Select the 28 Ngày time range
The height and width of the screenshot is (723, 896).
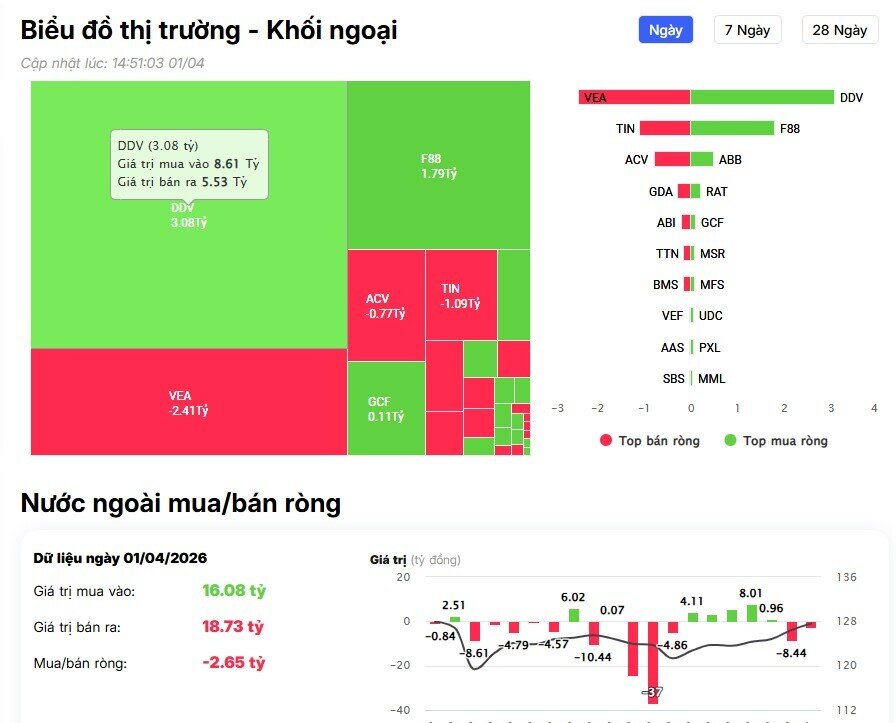point(839,30)
